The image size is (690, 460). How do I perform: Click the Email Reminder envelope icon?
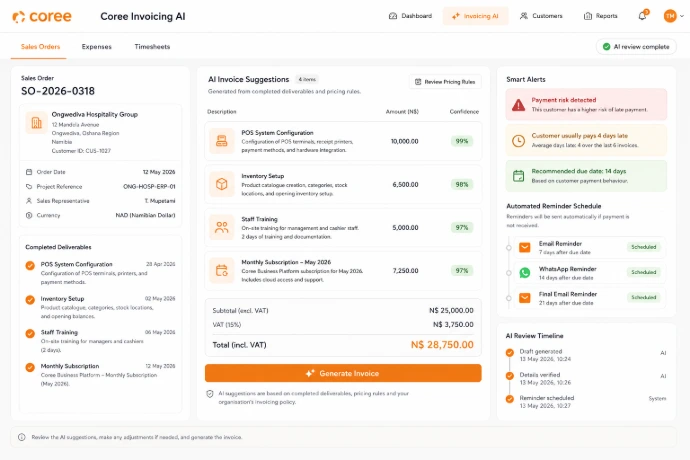(x=525, y=247)
